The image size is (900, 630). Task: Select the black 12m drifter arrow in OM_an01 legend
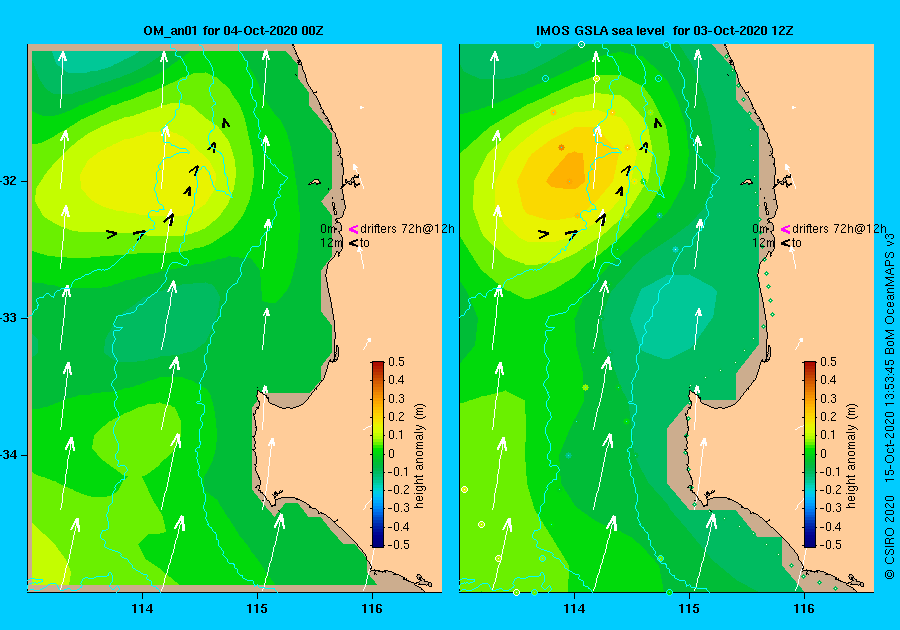tap(354, 243)
